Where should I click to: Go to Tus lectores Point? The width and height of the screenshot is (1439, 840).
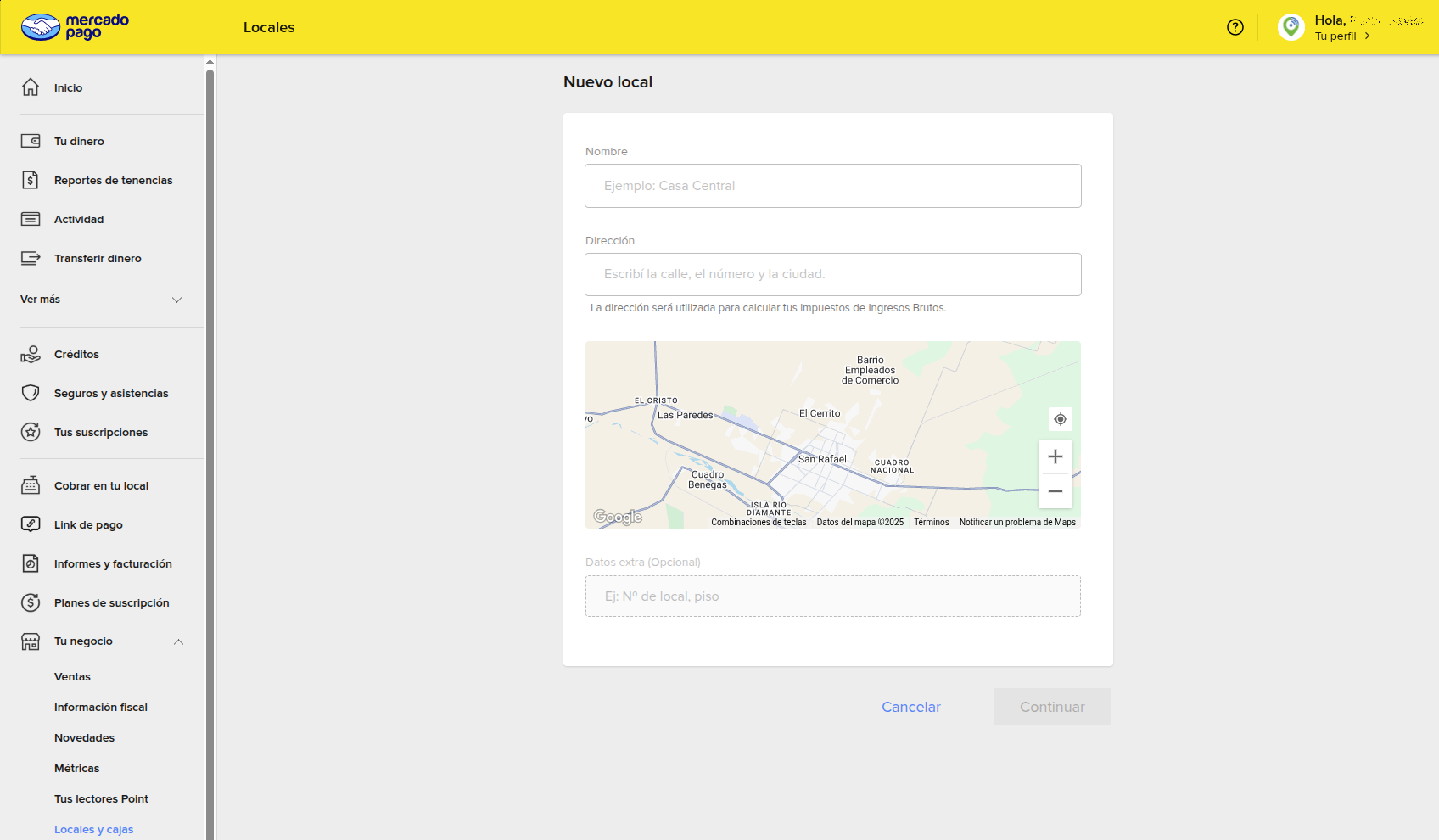point(101,798)
